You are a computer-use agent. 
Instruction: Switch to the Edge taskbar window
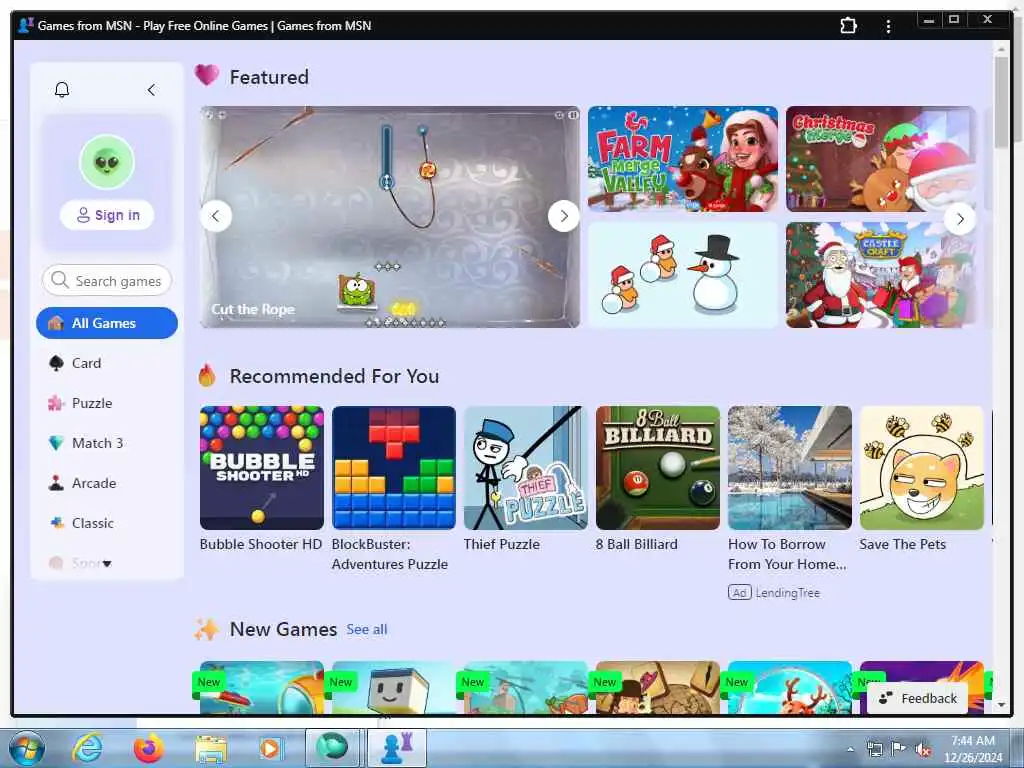(332, 748)
